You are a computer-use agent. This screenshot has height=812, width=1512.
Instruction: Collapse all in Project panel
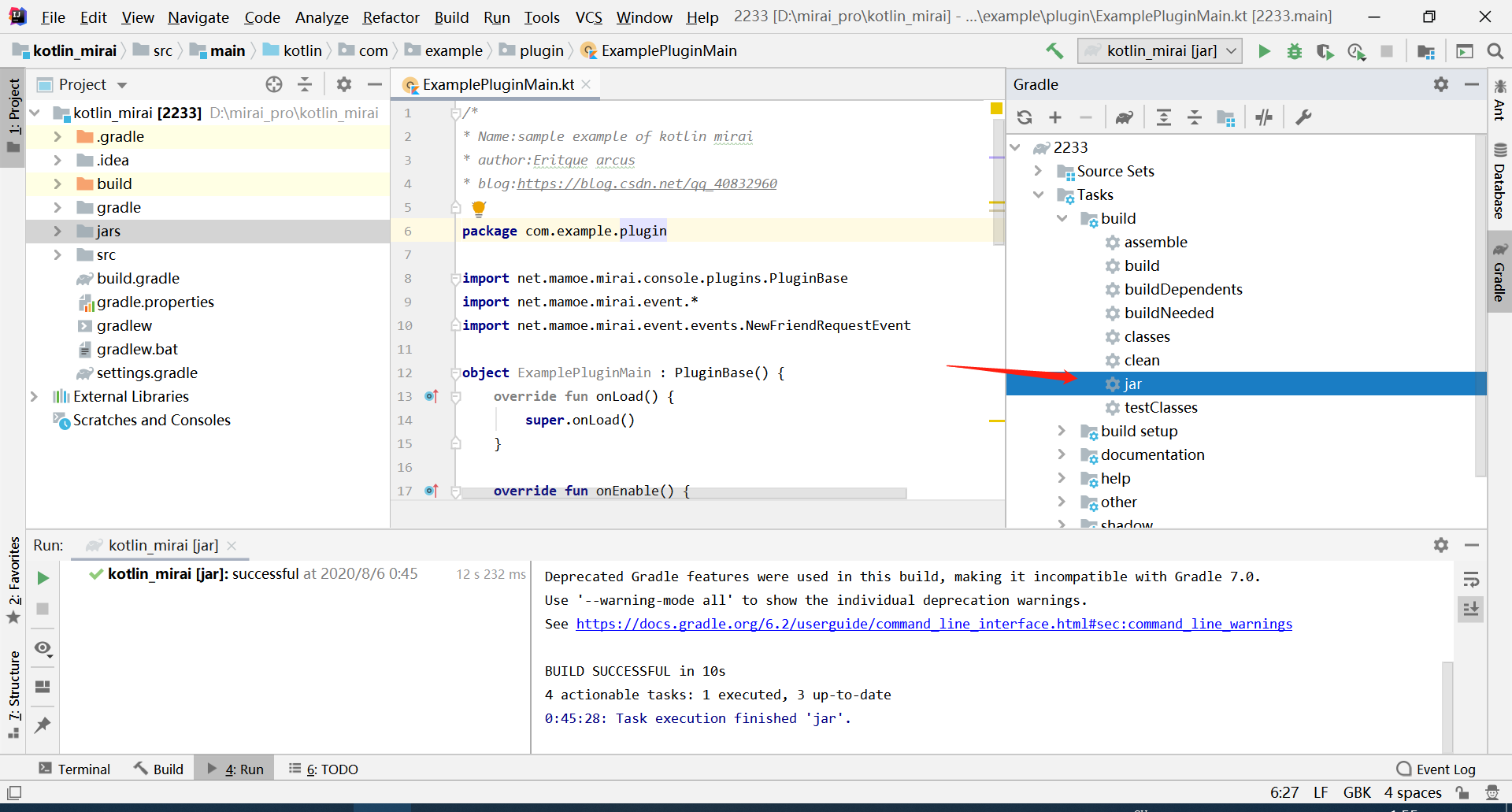pyautogui.click(x=305, y=84)
